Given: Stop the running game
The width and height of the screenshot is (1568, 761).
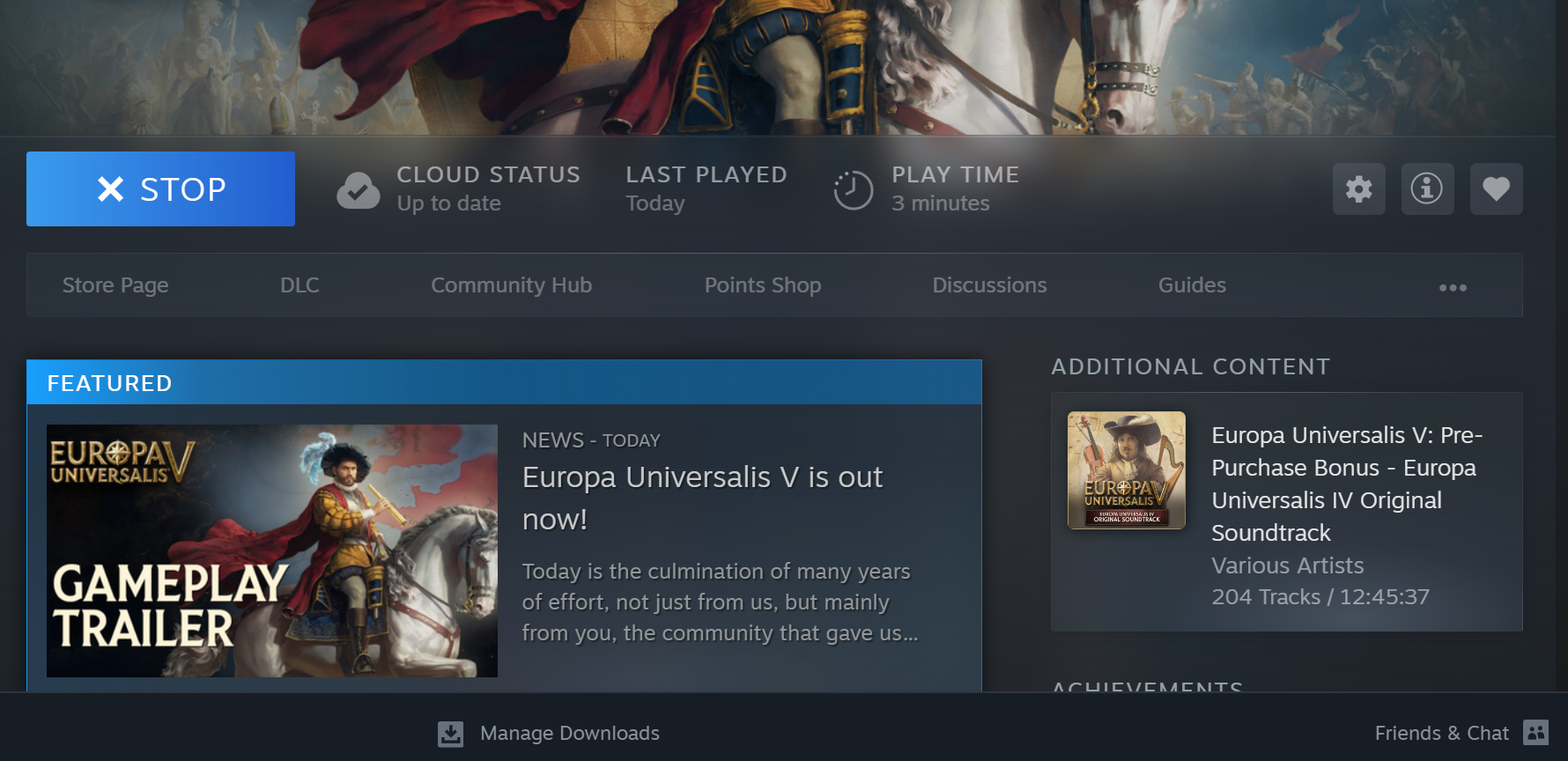Looking at the screenshot, I should (x=160, y=188).
